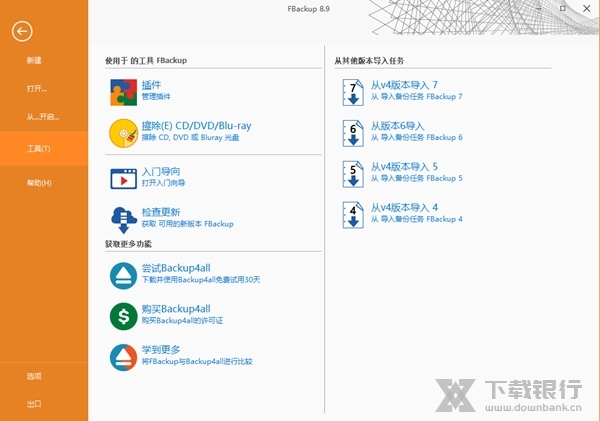Click 将FBackup与Backup4all进行比较 text
This screenshot has height=421, width=600.
(x=197, y=361)
